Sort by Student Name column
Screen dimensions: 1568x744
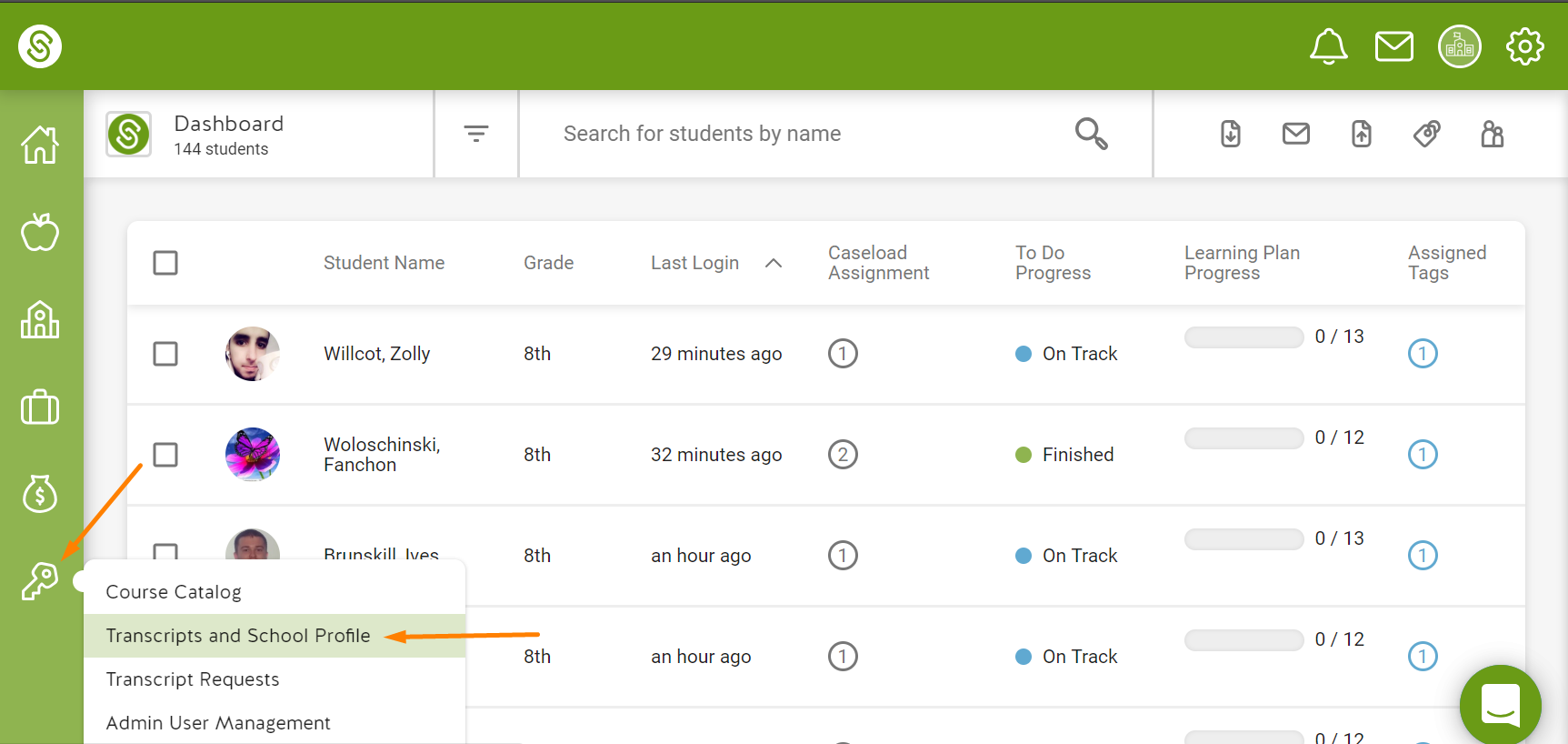(385, 263)
